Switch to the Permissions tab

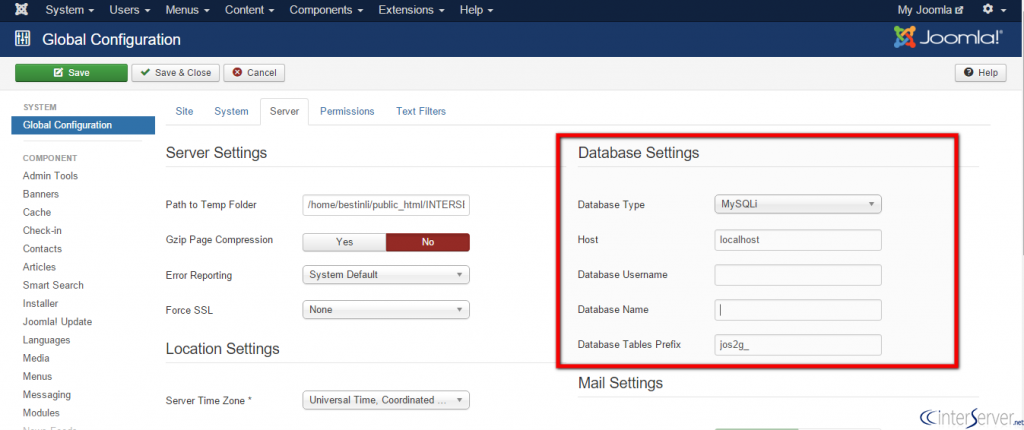pos(347,111)
